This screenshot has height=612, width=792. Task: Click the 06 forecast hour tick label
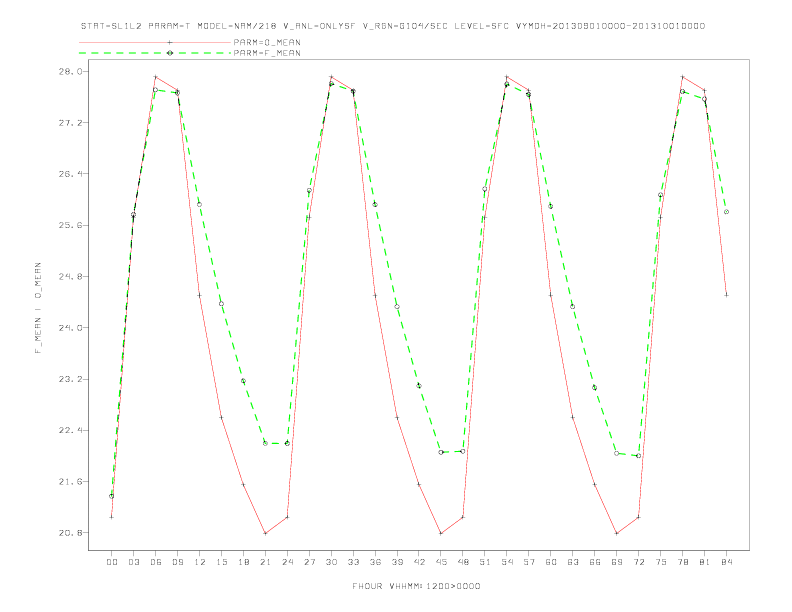156,562
